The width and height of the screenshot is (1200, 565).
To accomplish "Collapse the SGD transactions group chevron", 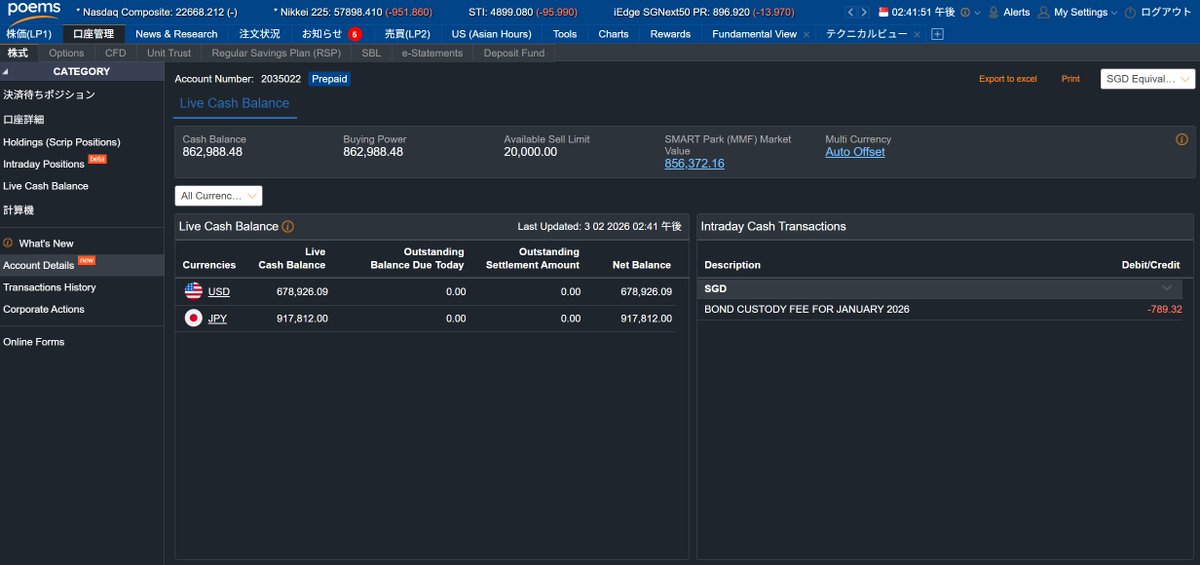I will pos(1166,288).
